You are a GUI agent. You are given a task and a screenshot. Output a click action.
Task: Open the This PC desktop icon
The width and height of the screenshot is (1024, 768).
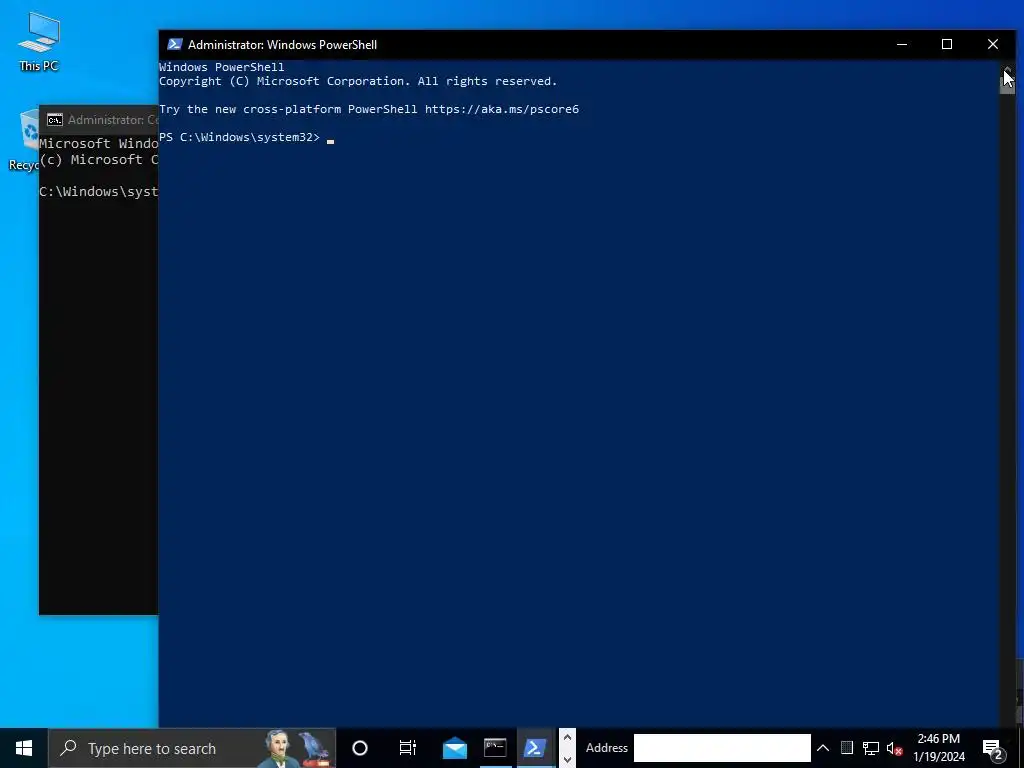click(39, 41)
